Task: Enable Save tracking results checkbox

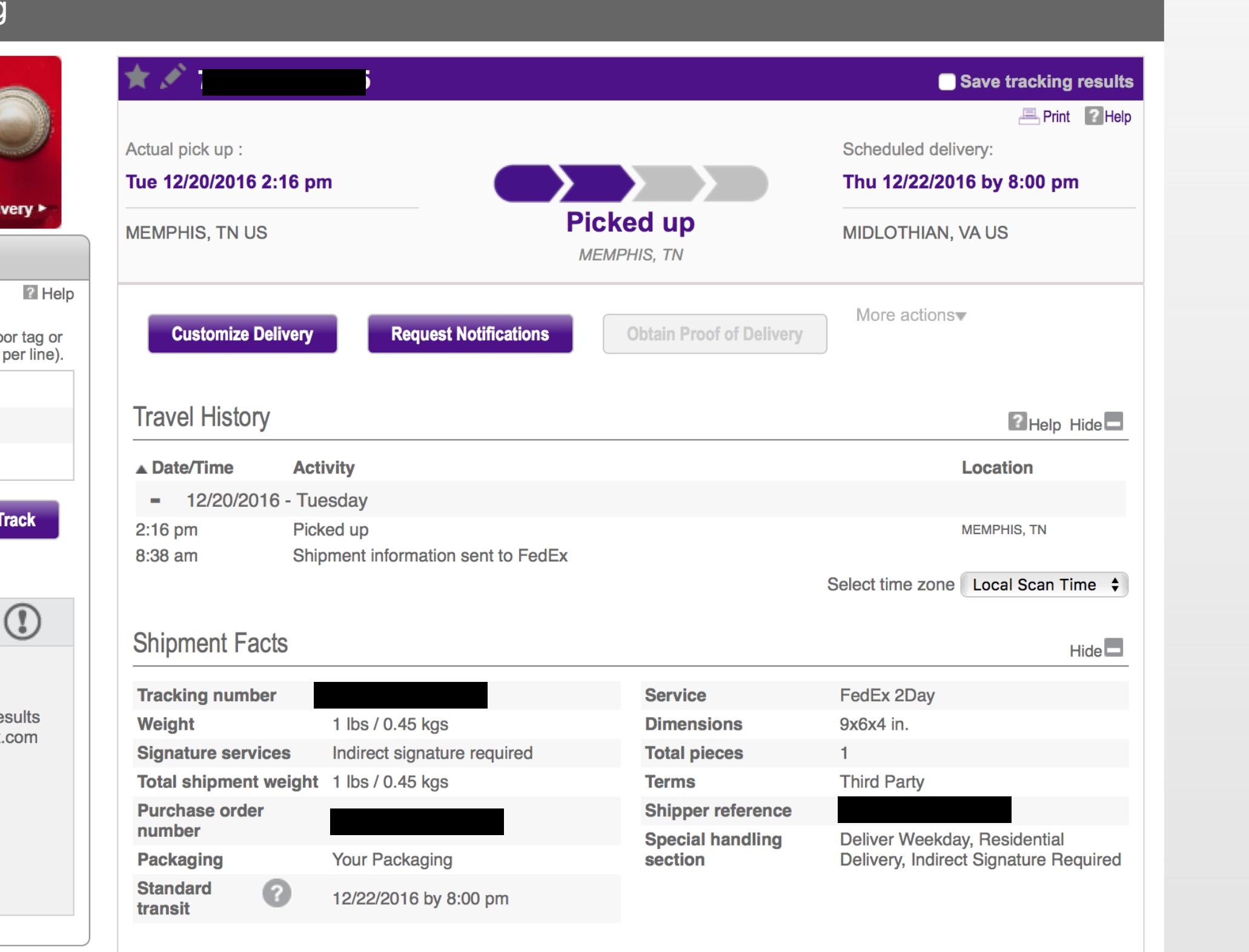Action: pos(947,82)
